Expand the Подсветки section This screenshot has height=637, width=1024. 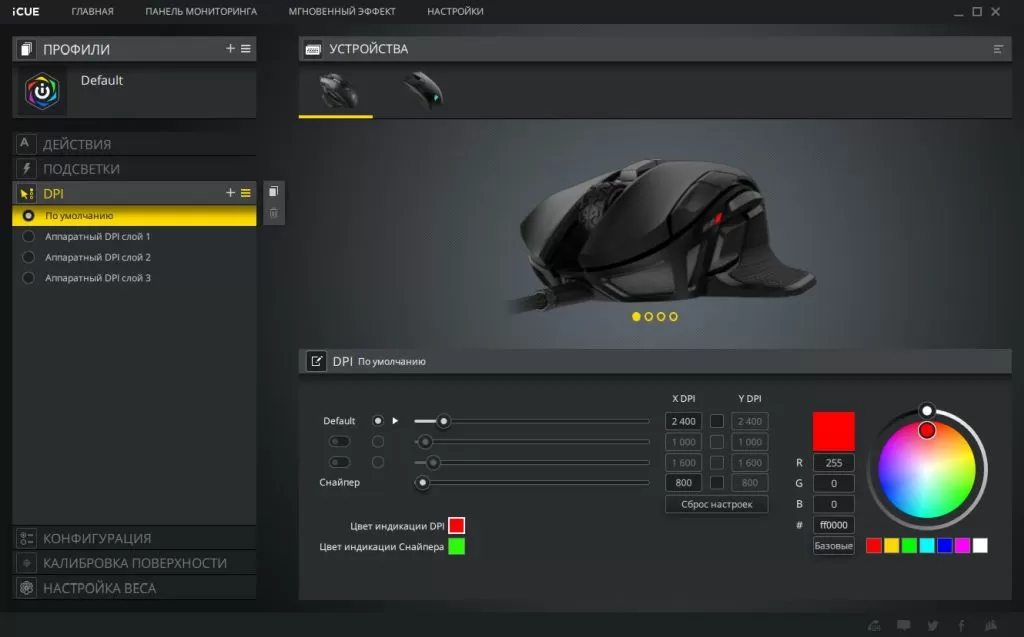pos(135,169)
